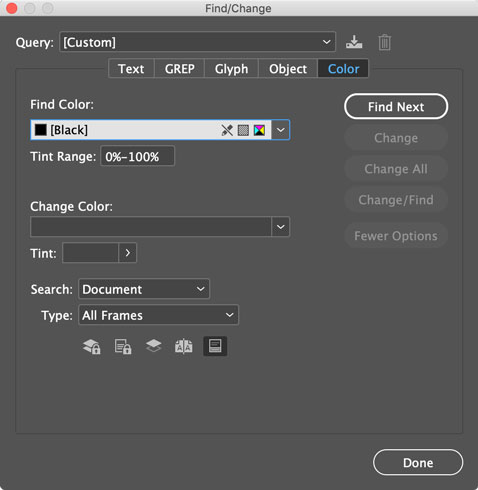Open the Query dropdown showing [Custom]

(197, 42)
